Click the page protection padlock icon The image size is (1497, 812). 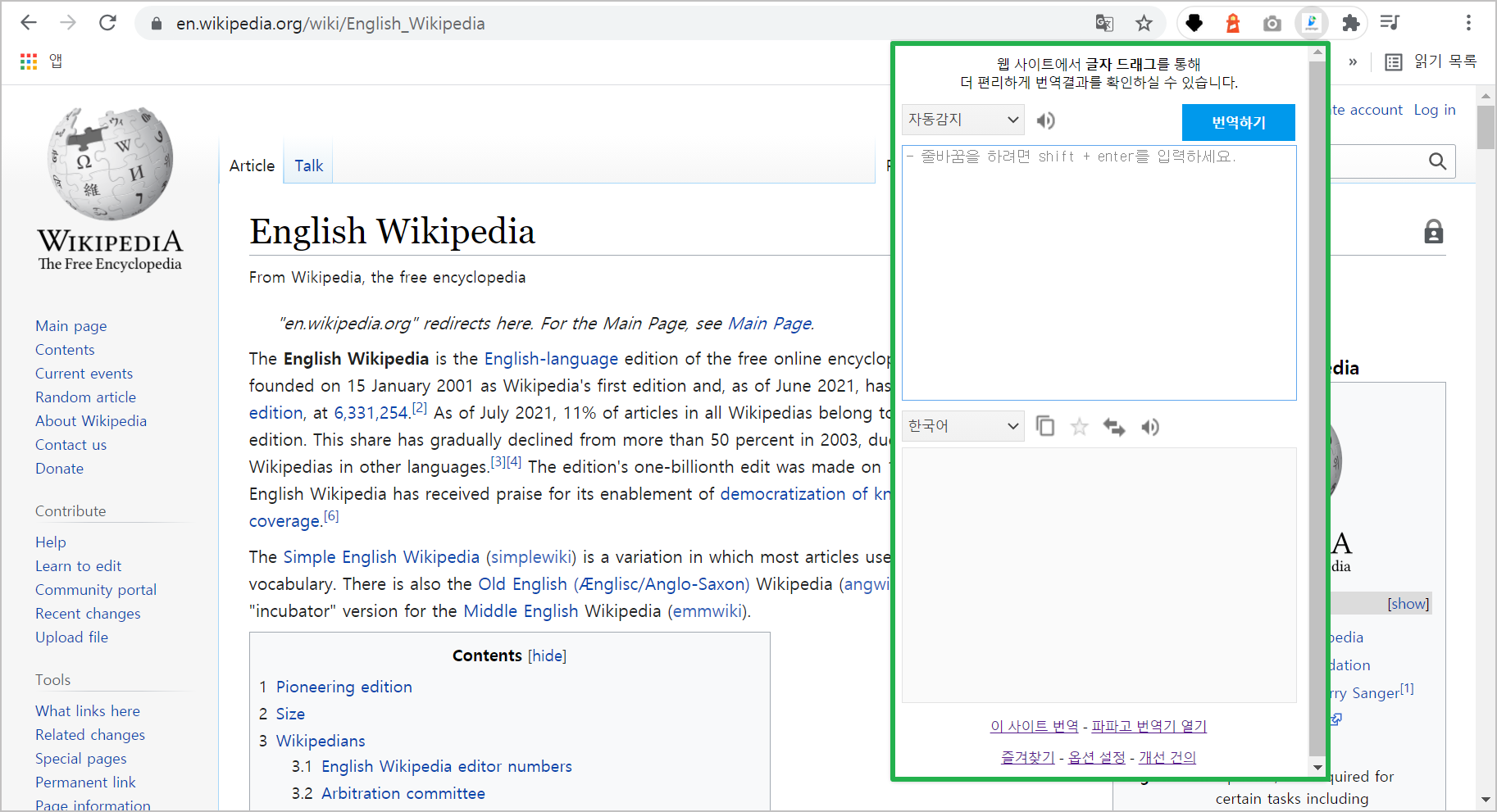[x=1433, y=232]
